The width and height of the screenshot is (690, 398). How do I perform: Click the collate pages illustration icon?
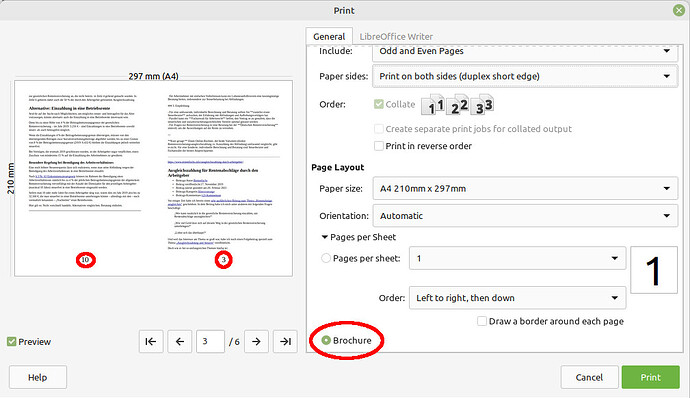point(458,105)
